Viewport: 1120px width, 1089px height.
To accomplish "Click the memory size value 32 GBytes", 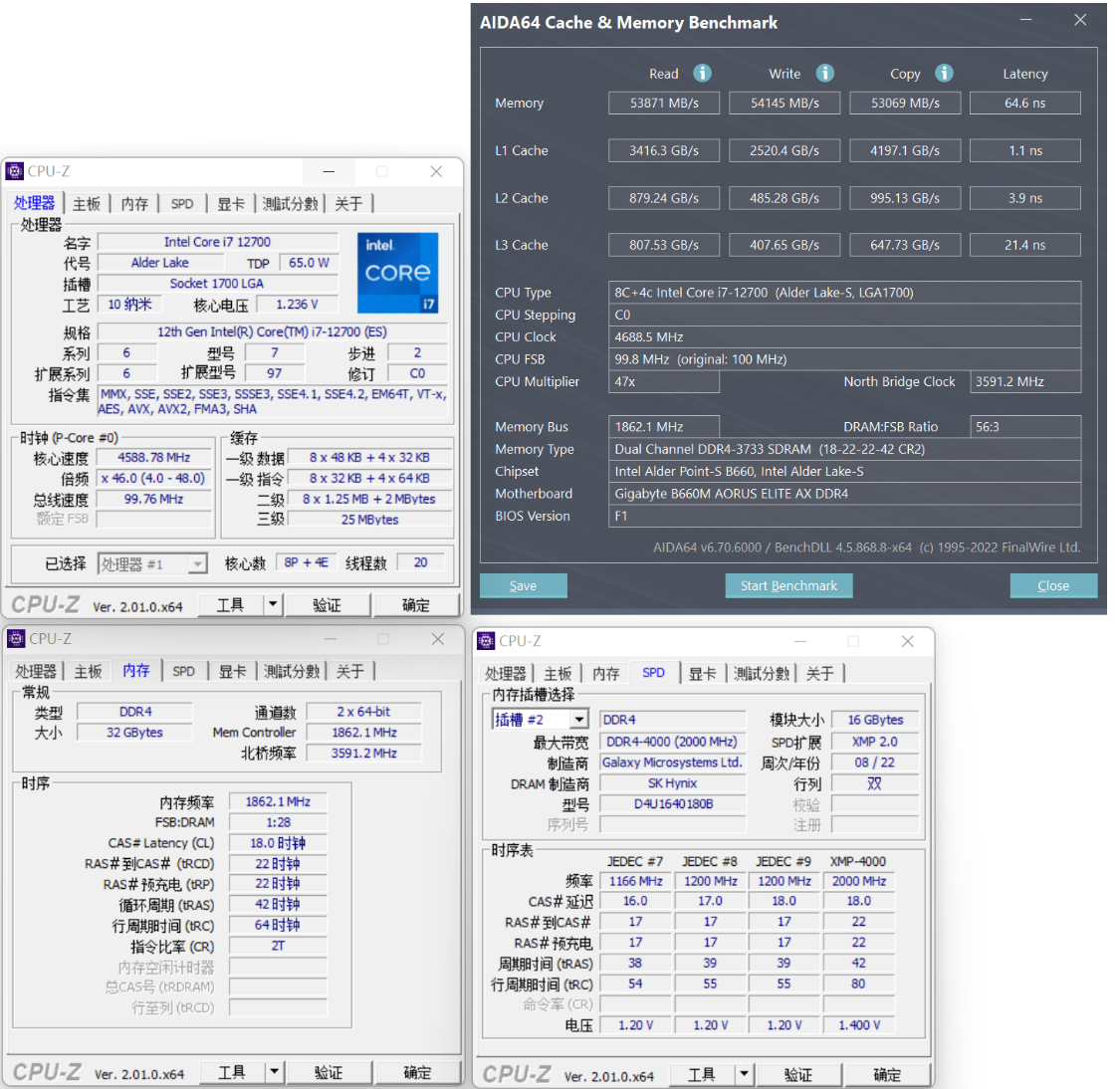I will pos(134,732).
